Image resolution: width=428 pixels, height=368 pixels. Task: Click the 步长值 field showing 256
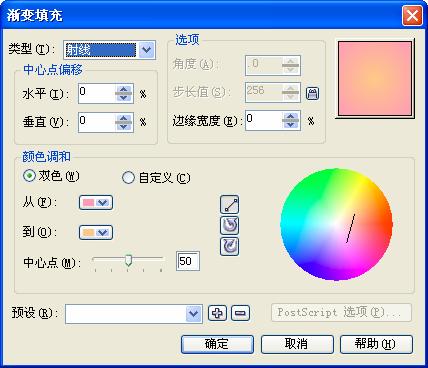click(x=264, y=93)
